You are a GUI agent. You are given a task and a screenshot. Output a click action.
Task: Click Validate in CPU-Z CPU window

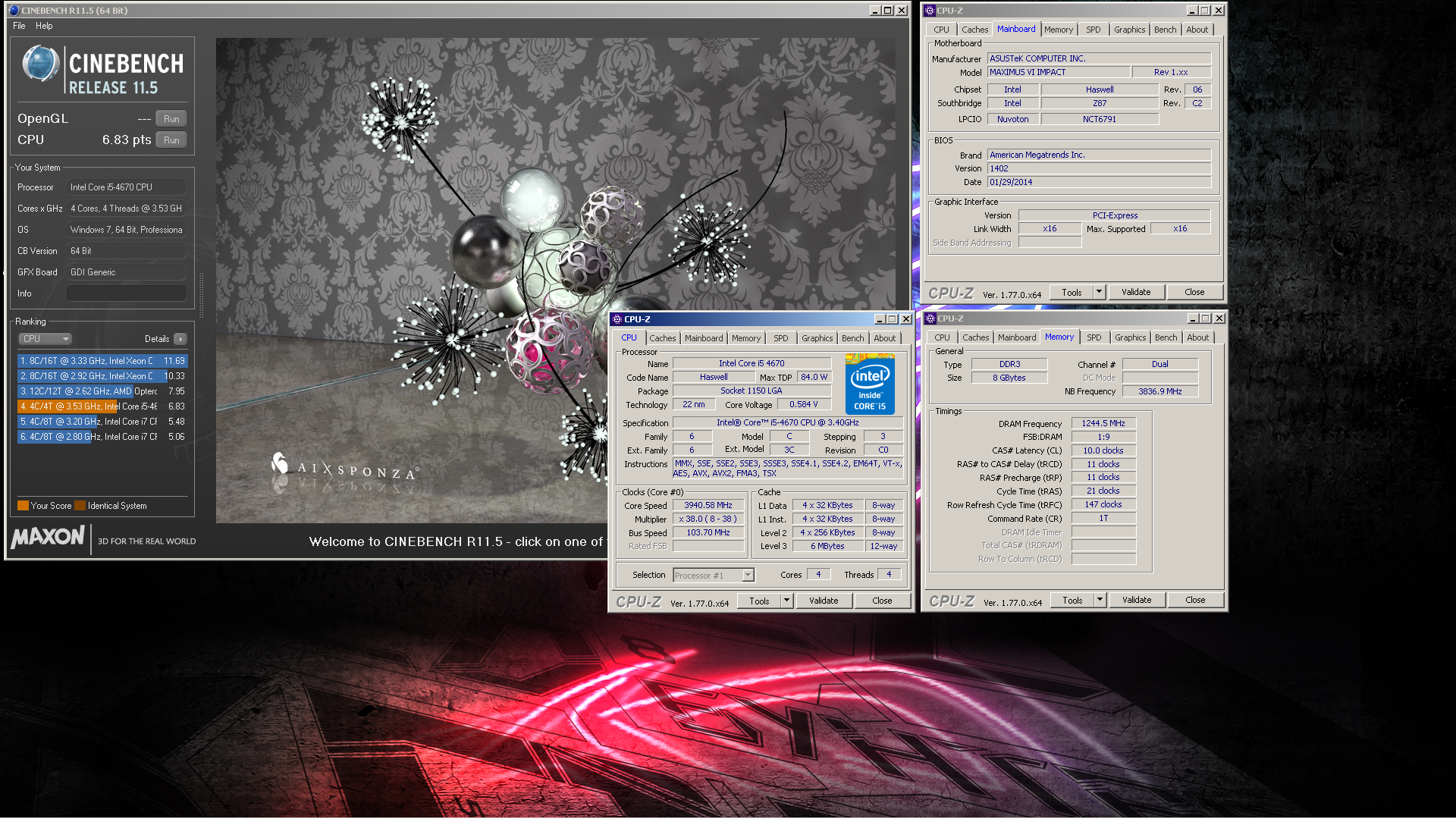point(824,601)
